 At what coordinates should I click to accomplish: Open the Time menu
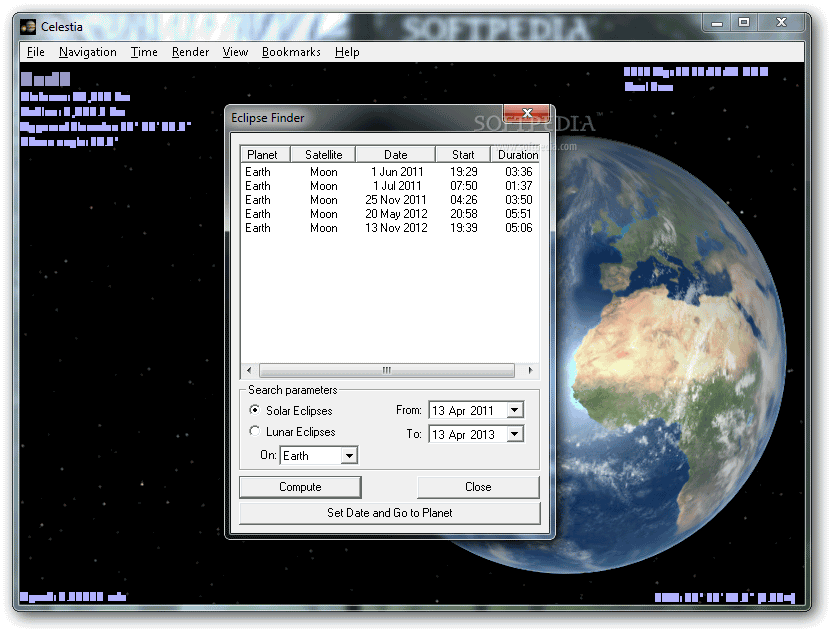point(144,52)
